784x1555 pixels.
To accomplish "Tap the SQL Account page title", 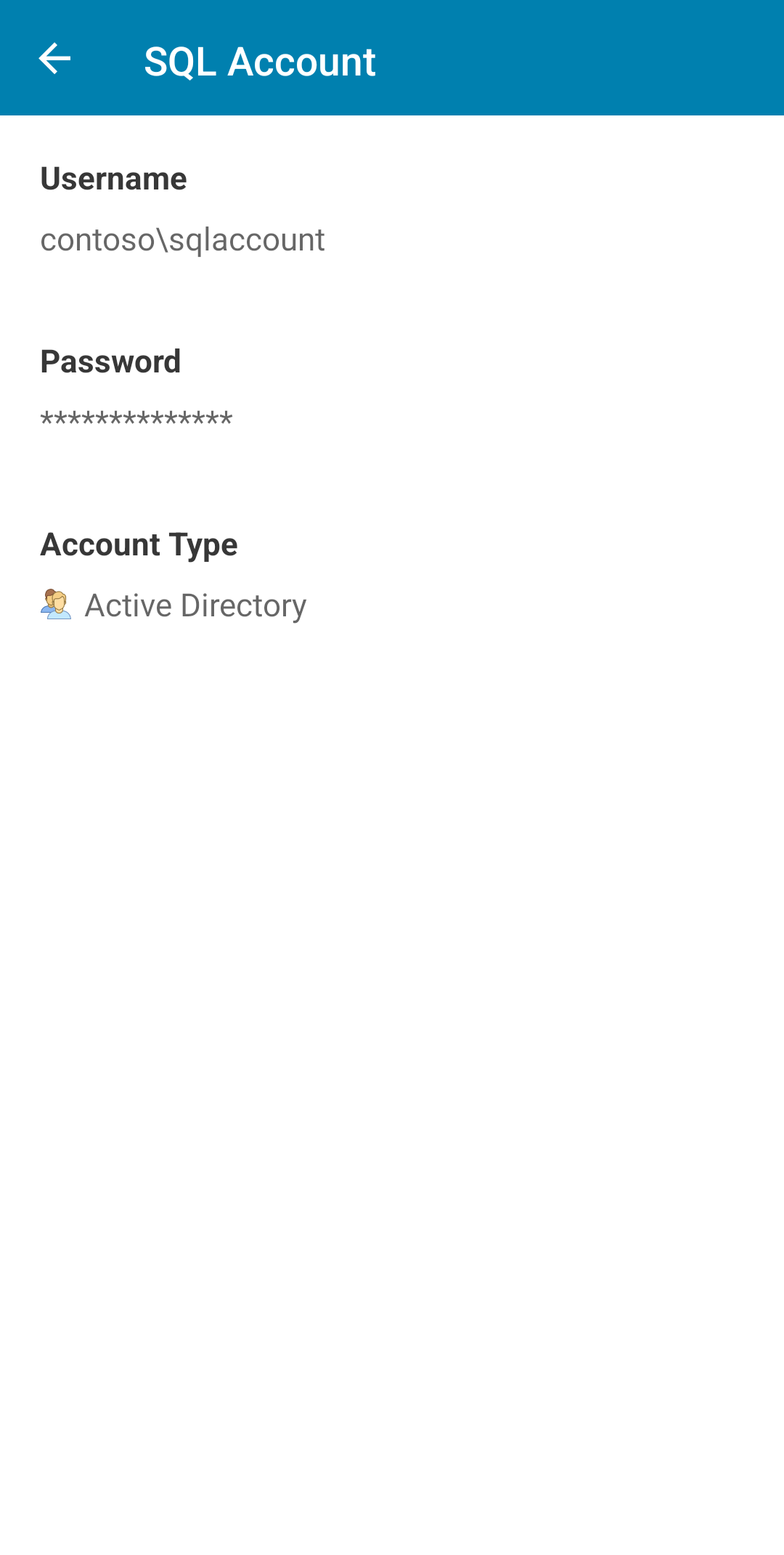I will [x=260, y=62].
